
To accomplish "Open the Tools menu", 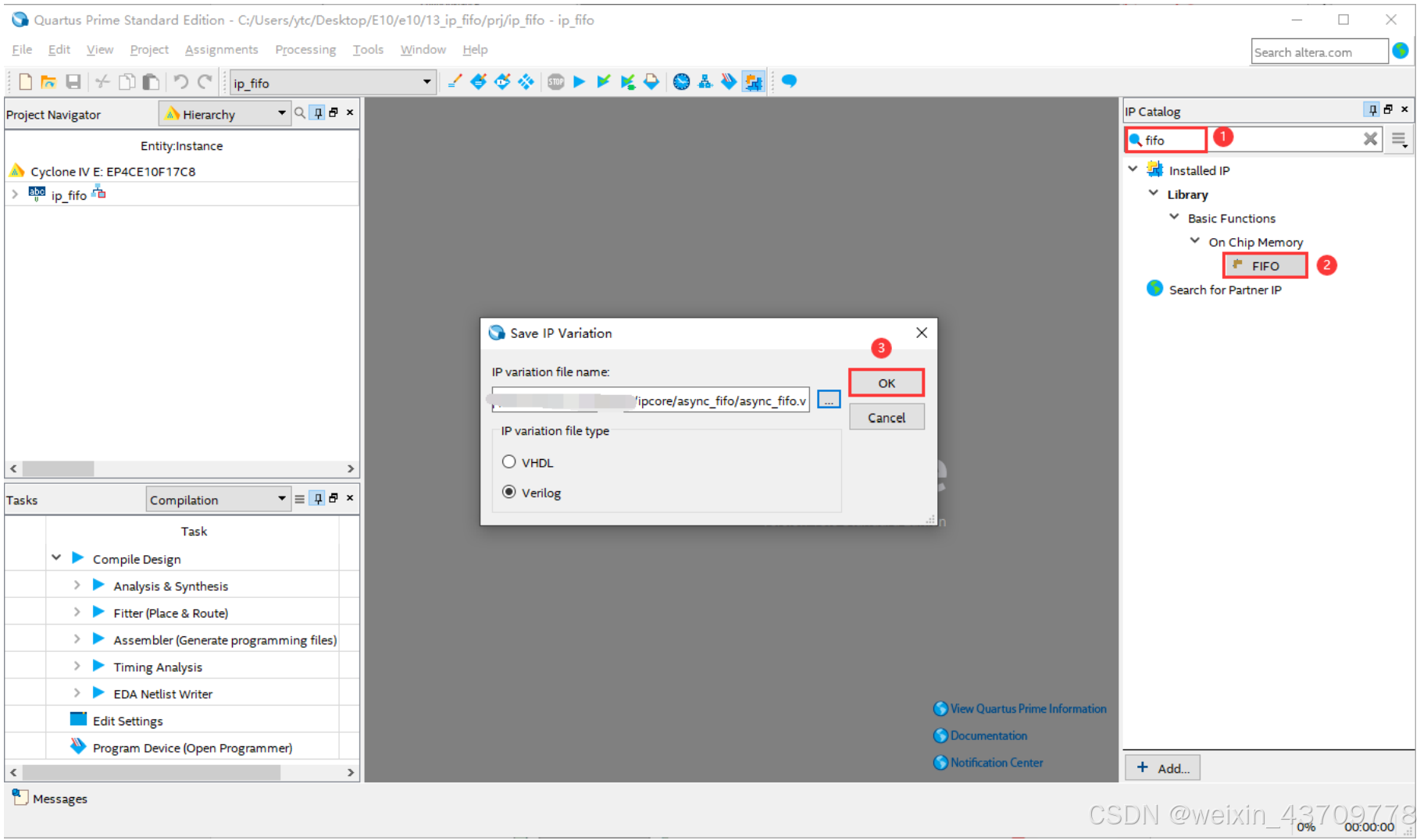I will tap(368, 49).
